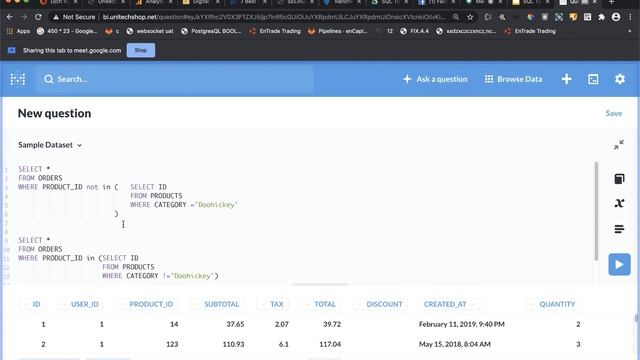Open the FIX.4.4 bookmark
This screenshot has height=360, width=640.
click(414, 31)
